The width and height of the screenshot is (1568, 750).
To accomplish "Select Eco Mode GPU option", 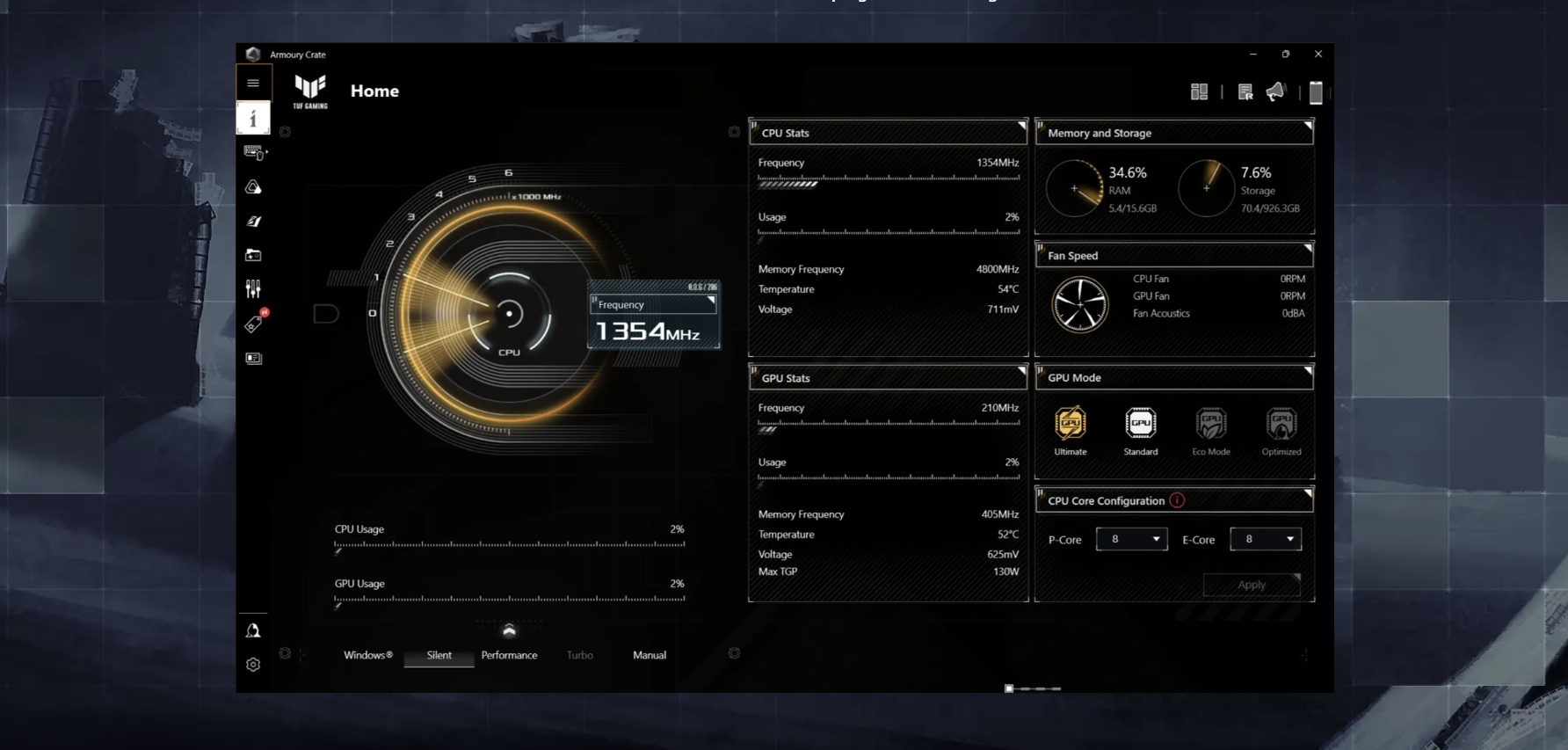I will pos(1210,431).
